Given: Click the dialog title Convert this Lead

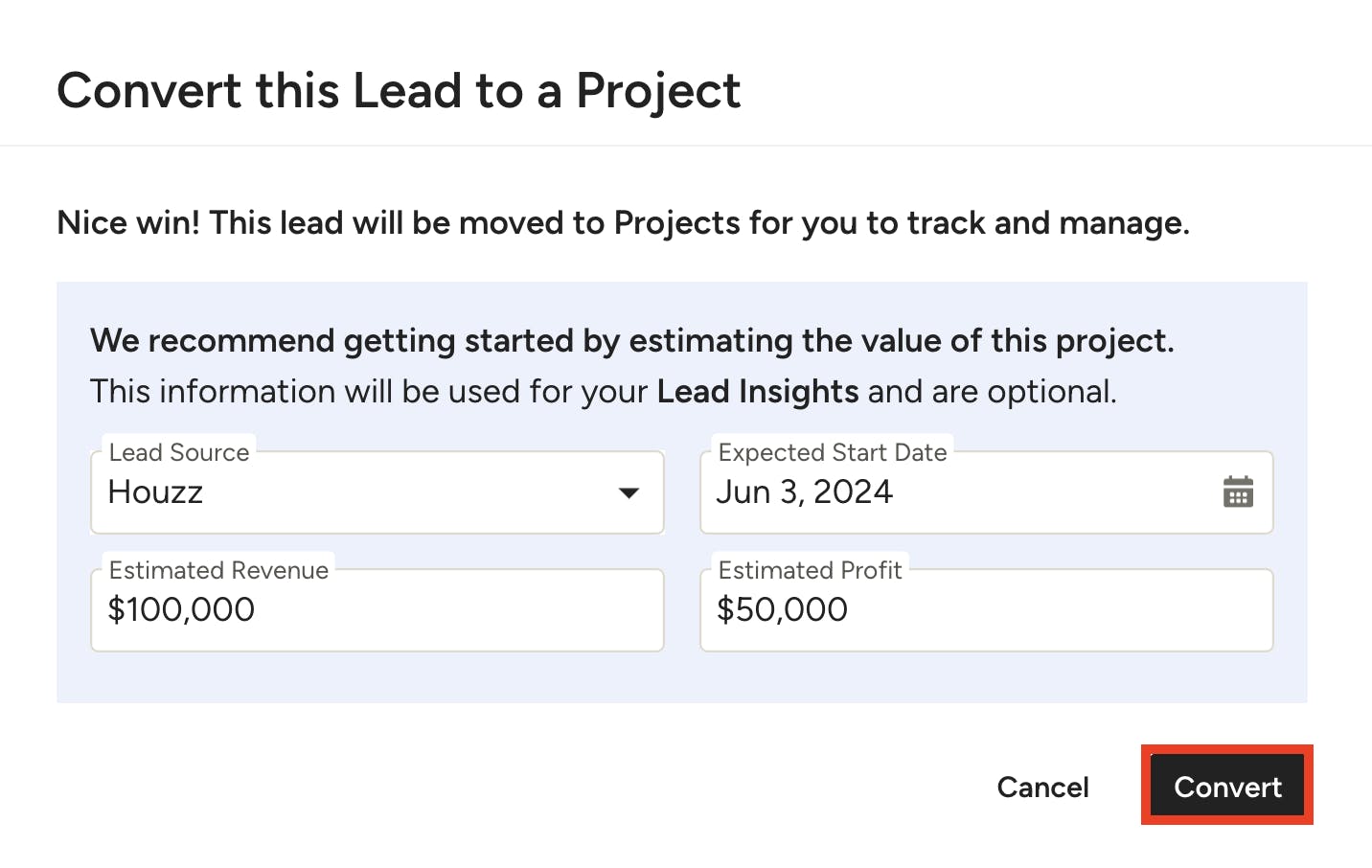Looking at the screenshot, I should tap(399, 91).
